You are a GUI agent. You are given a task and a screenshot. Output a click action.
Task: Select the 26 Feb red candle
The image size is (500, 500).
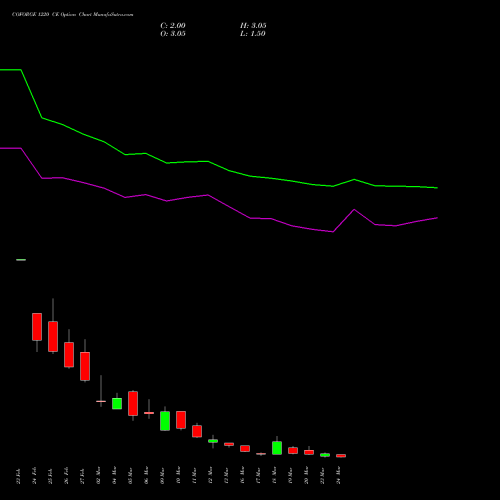tap(69, 355)
